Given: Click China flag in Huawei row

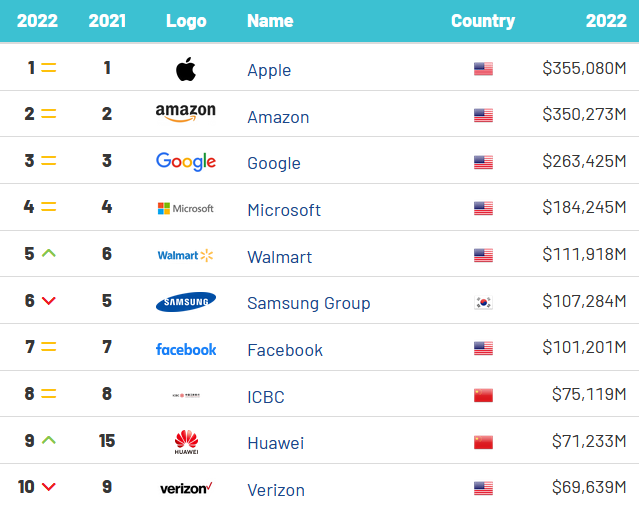Looking at the screenshot, I should (x=484, y=443).
